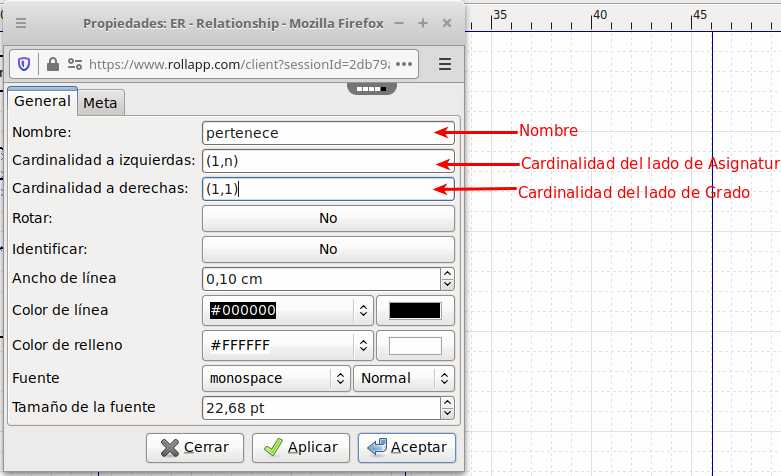Click the Cardinalidad a izquierdas field
Image resolution: width=781 pixels, height=476 pixels.
328,161
